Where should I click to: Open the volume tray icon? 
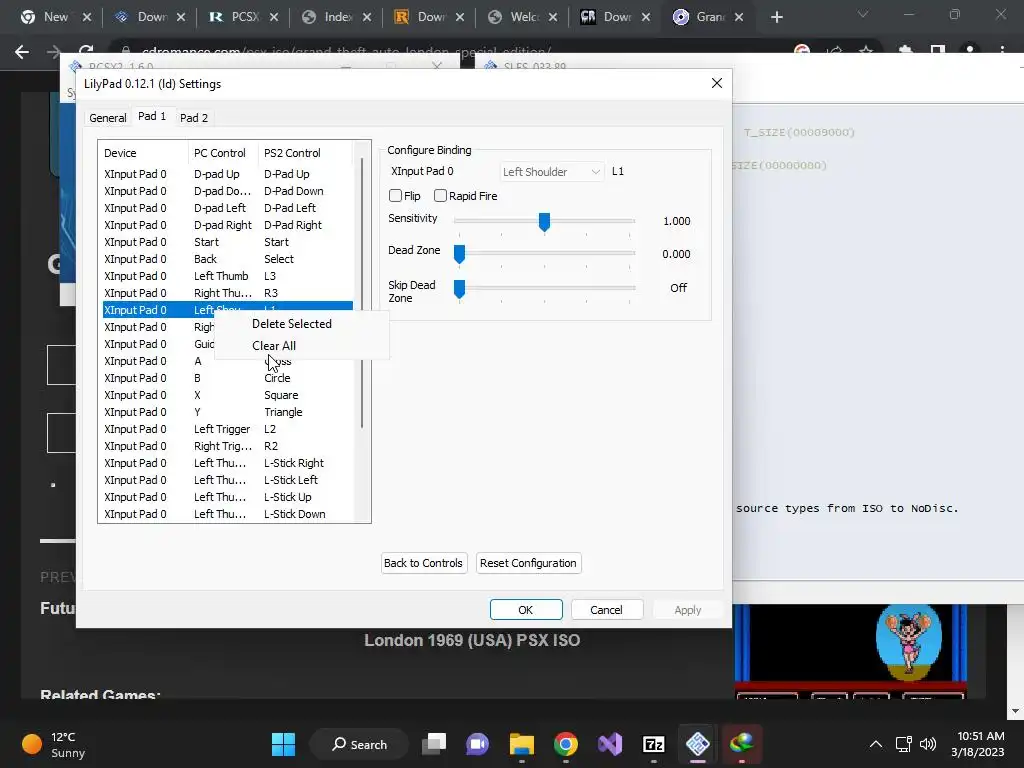927,744
